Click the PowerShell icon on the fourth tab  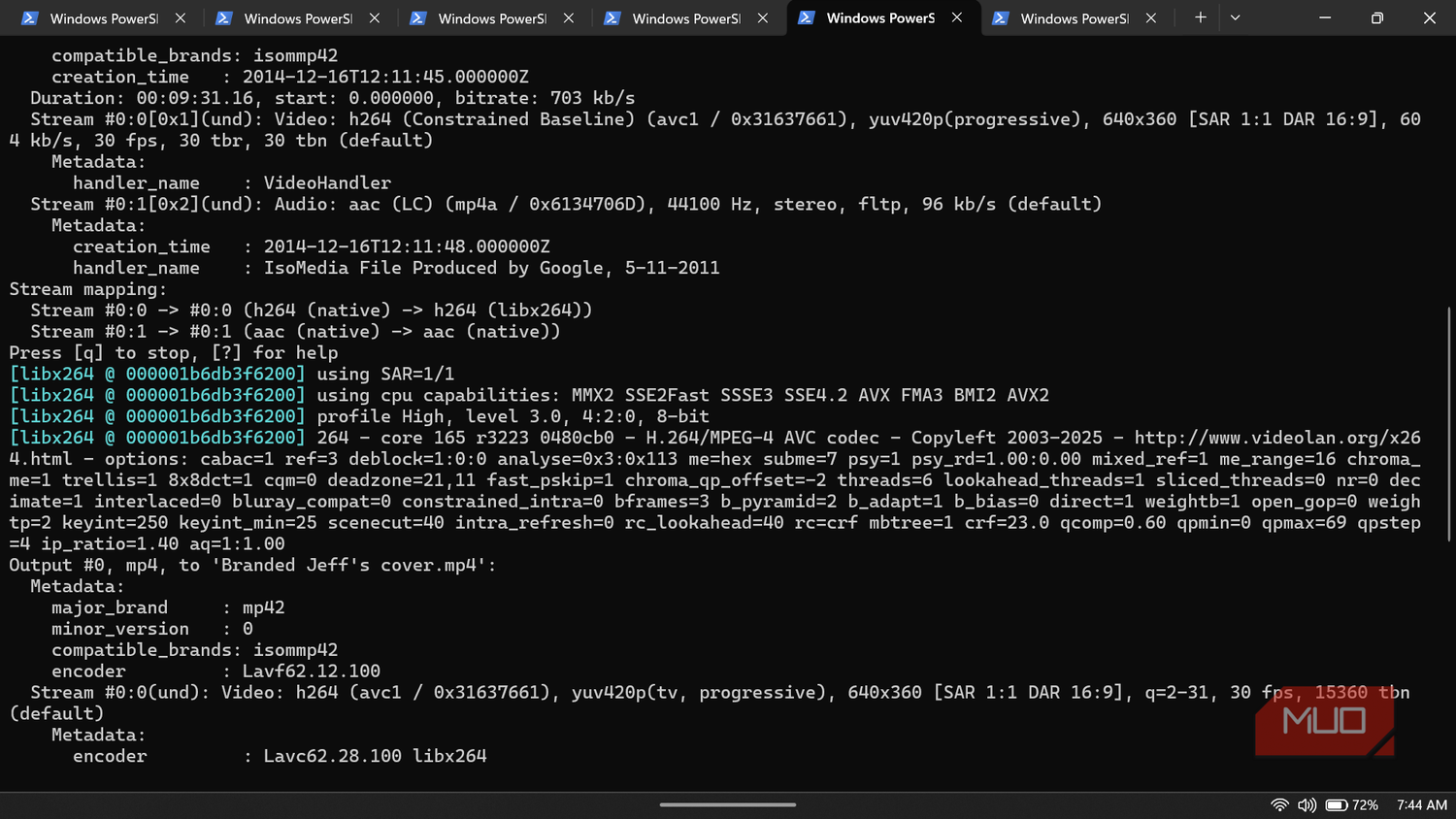pos(612,18)
